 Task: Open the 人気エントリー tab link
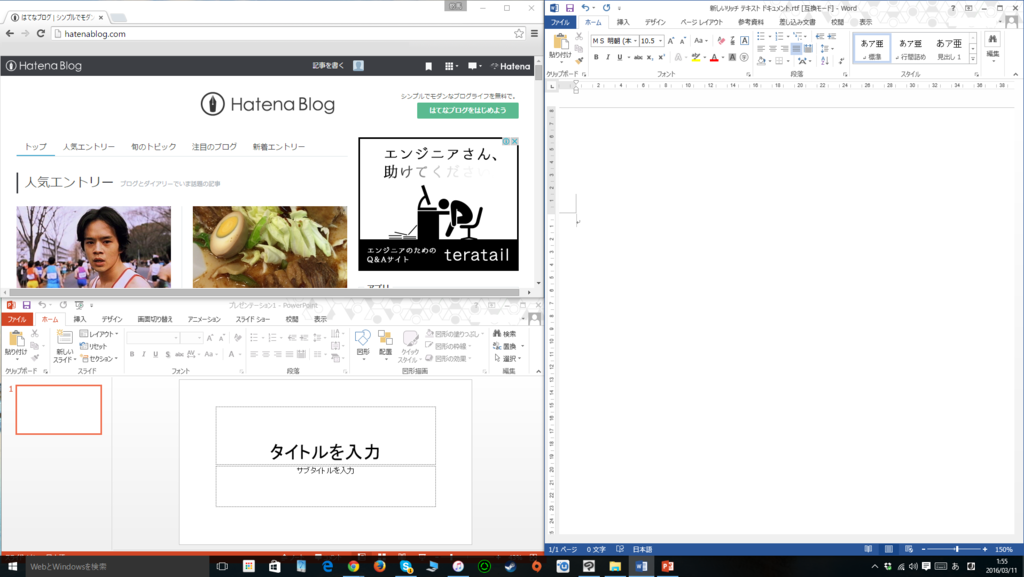point(89,147)
